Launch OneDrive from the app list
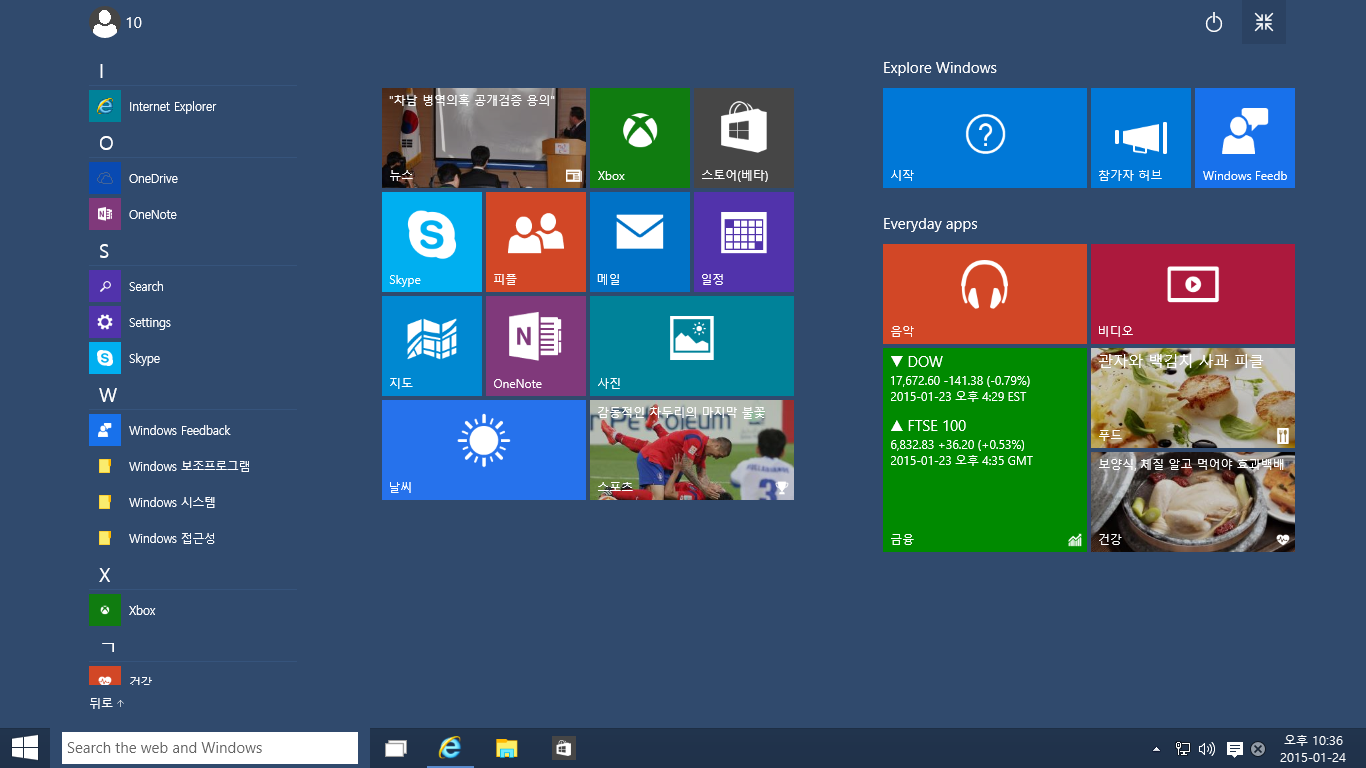This screenshot has height=768, width=1366. coord(192,178)
